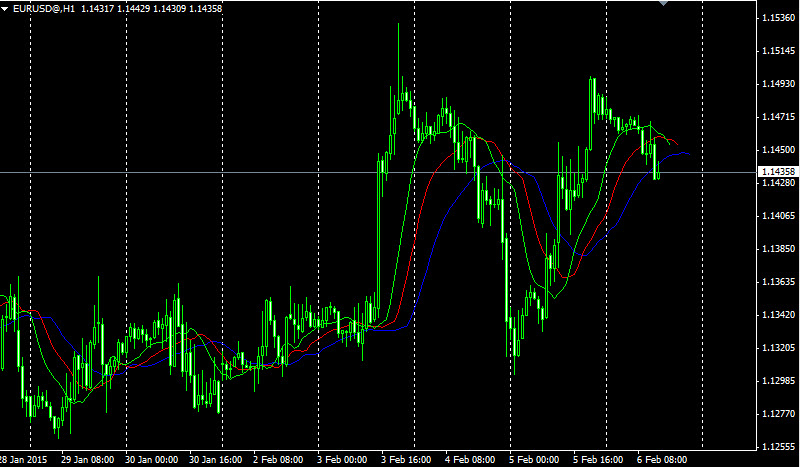Click the 28 Jan 2015 time label

[x=23, y=460]
